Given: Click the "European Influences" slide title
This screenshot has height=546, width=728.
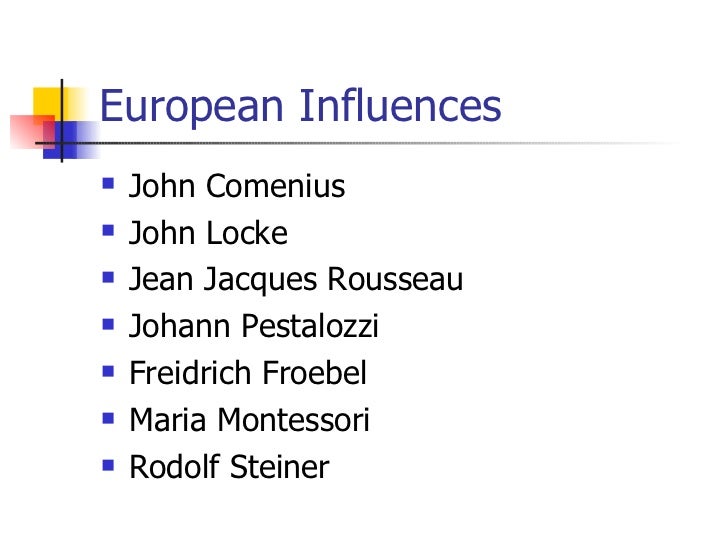Looking at the screenshot, I should (x=300, y=106).
